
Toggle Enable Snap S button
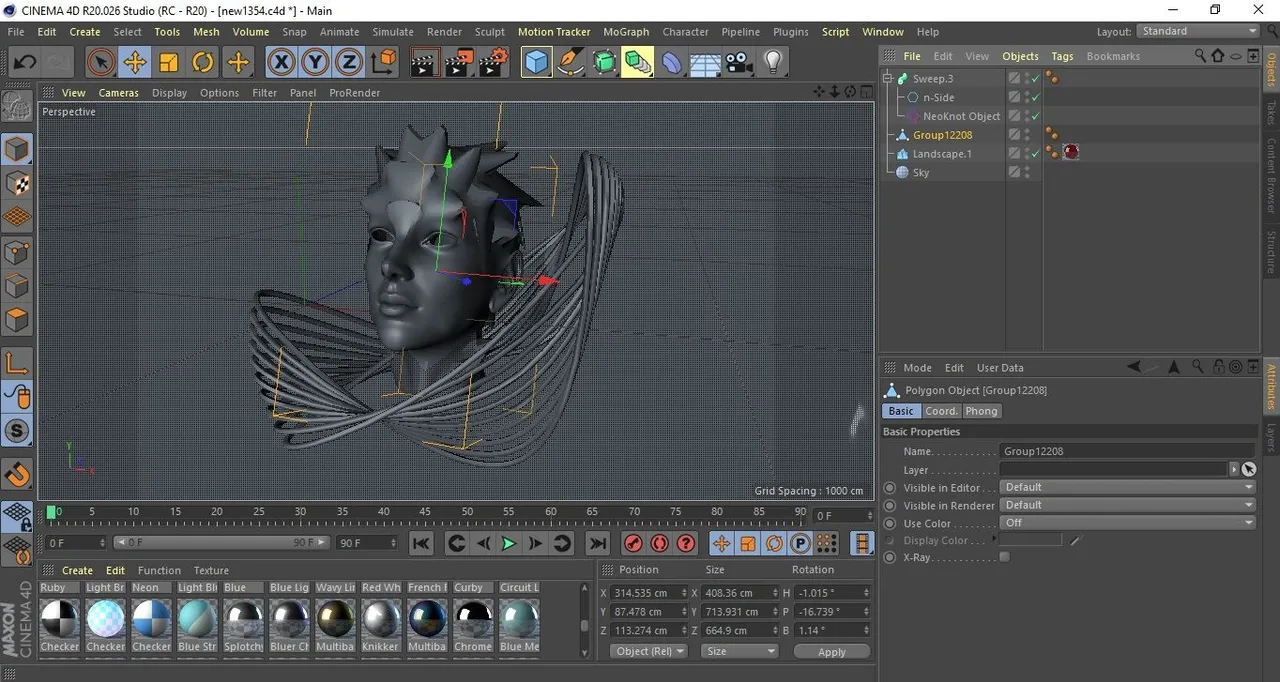pyautogui.click(x=17, y=431)
